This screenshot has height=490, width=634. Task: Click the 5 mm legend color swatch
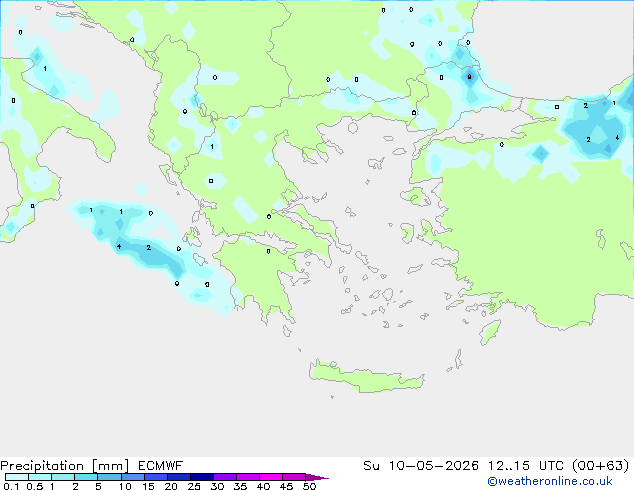tap(109, 477)
